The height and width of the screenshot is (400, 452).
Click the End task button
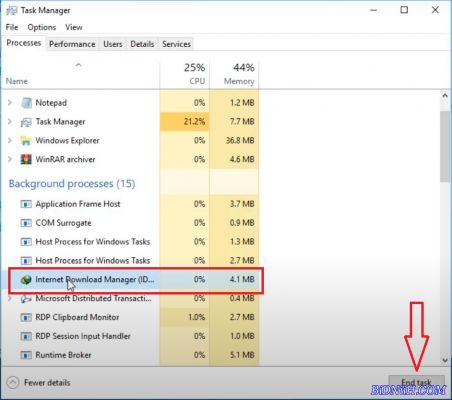[416, 383]
